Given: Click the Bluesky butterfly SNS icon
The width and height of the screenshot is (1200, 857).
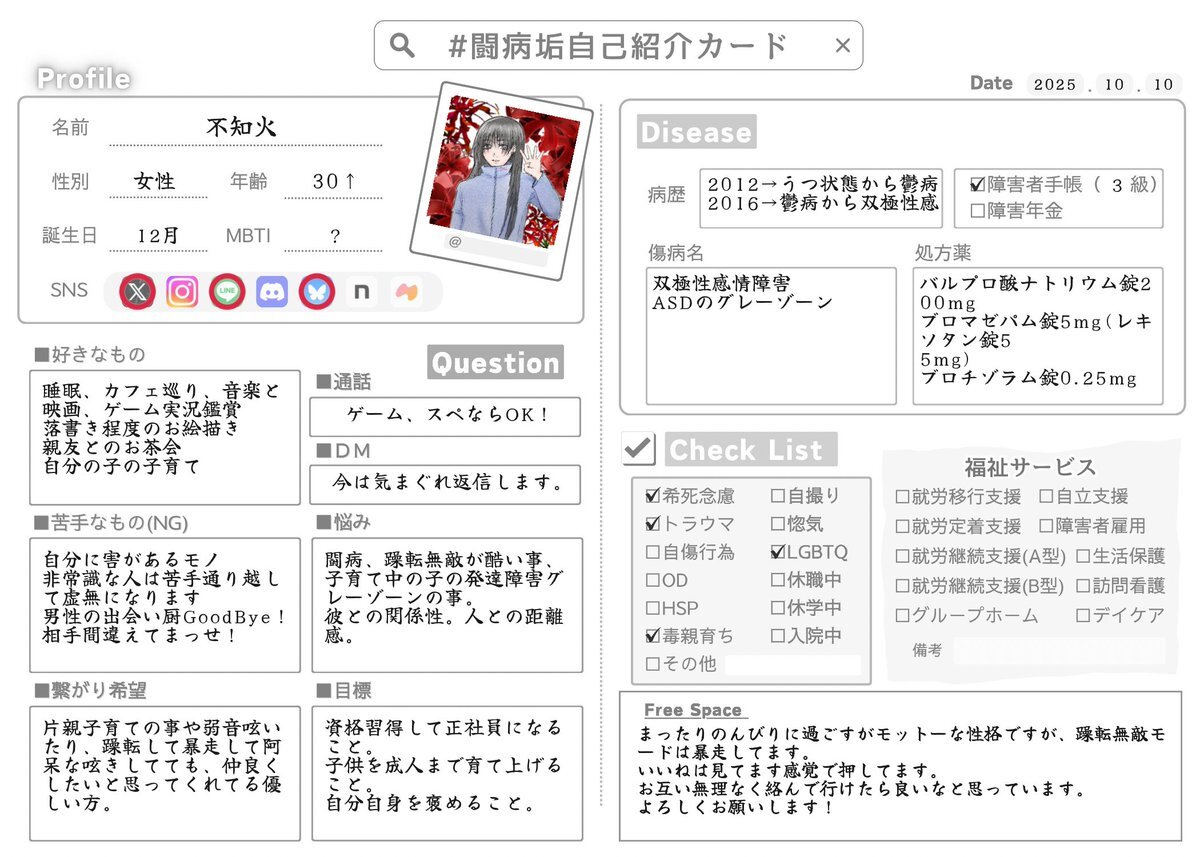Looking at the screenshot, I should coord(317,291).
